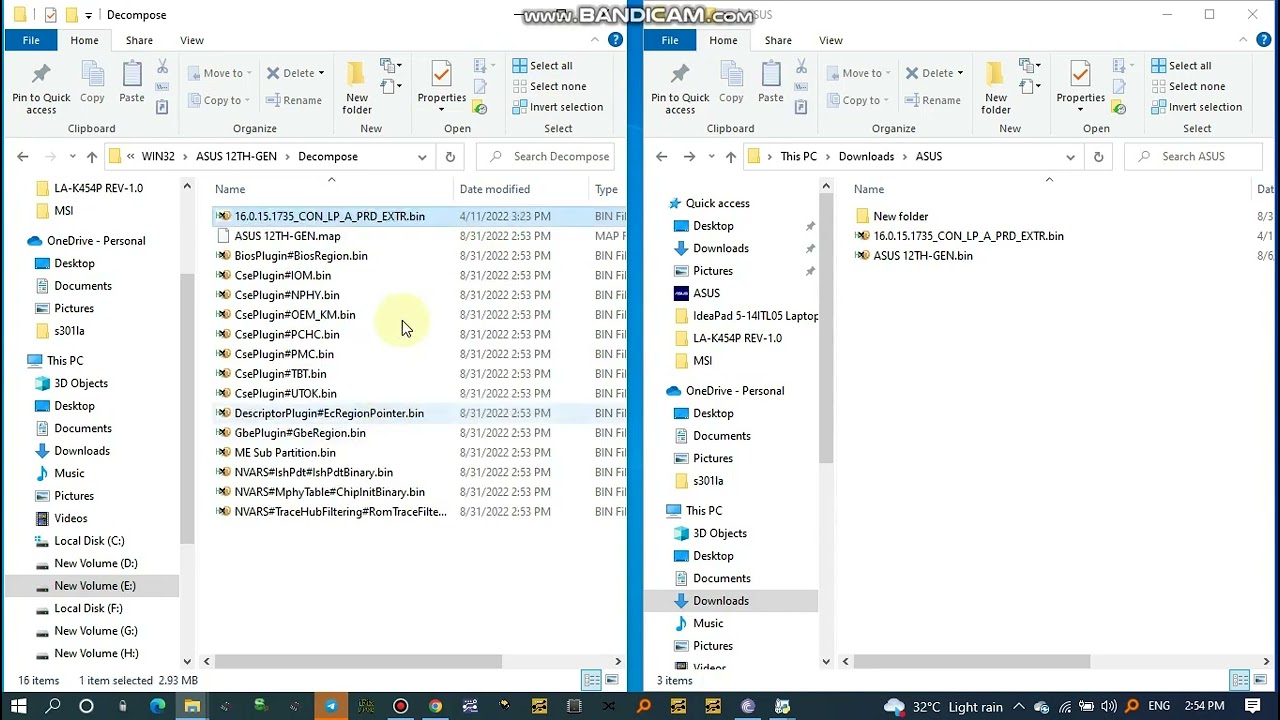Click Paste icon in Decompose window ribbon
This screenshot has height=720, width=1280.
[131, 83]
